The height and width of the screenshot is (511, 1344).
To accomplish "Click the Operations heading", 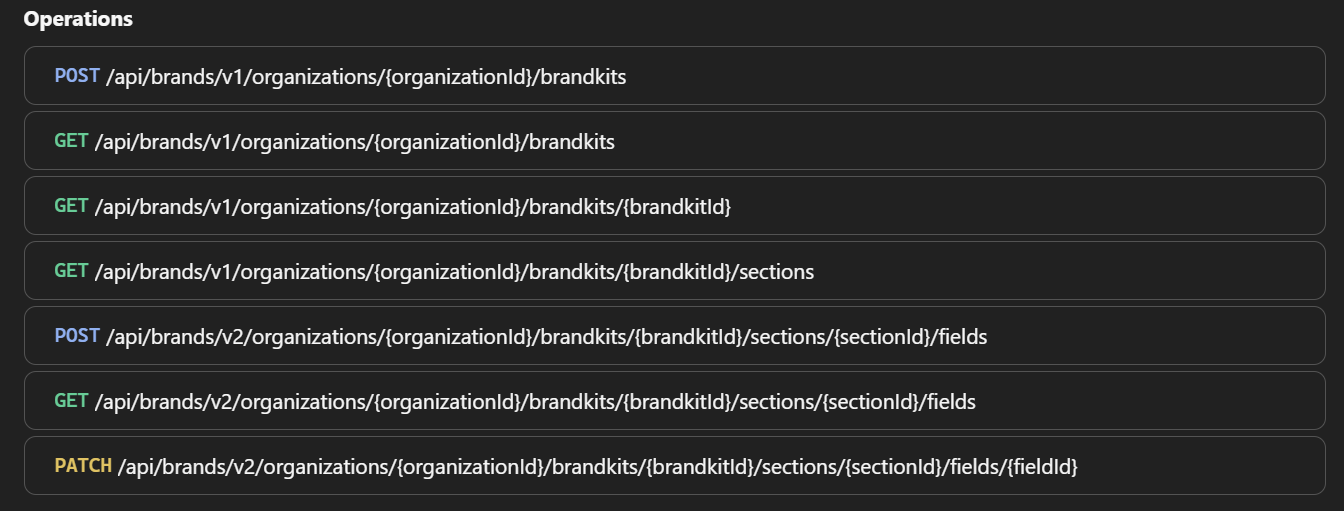I will pos(78,19).
